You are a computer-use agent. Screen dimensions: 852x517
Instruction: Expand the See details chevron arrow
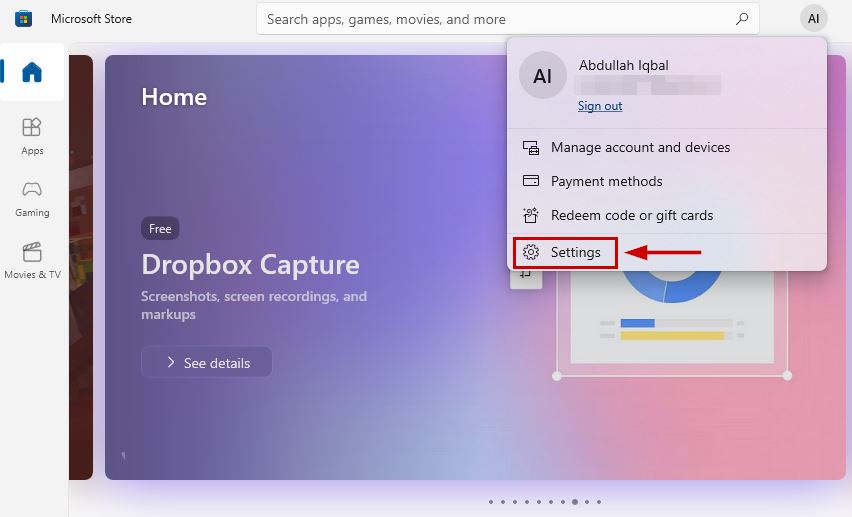[171, 362]
